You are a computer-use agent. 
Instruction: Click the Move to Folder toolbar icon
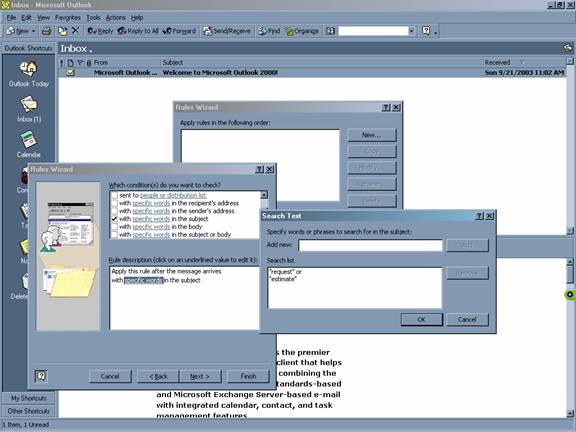[x=63, y=31]
